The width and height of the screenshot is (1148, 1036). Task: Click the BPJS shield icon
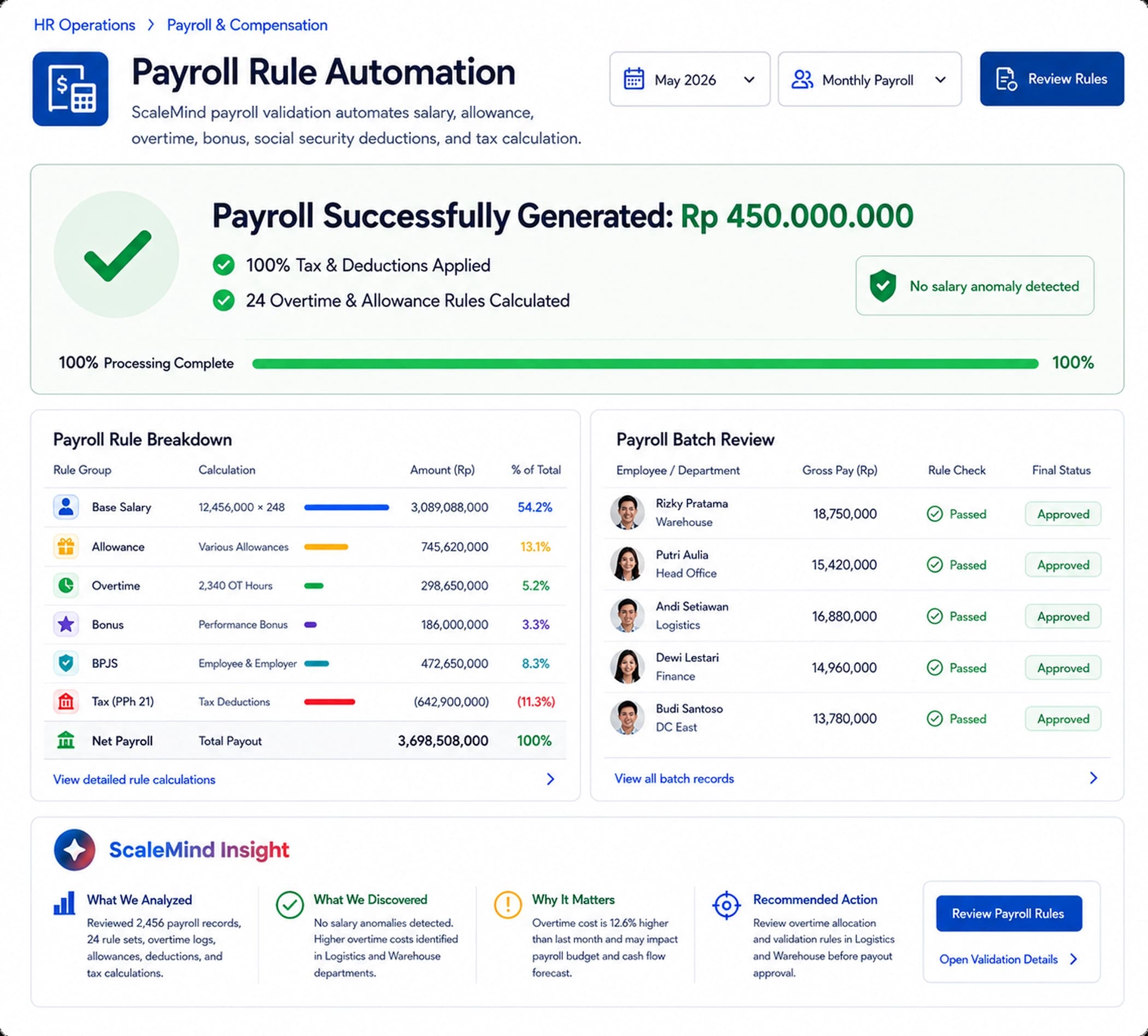[x=66, y=663]
